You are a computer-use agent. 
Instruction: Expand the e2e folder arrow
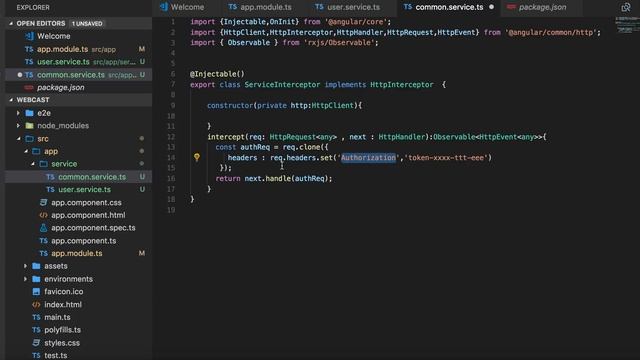coord(18,113)
